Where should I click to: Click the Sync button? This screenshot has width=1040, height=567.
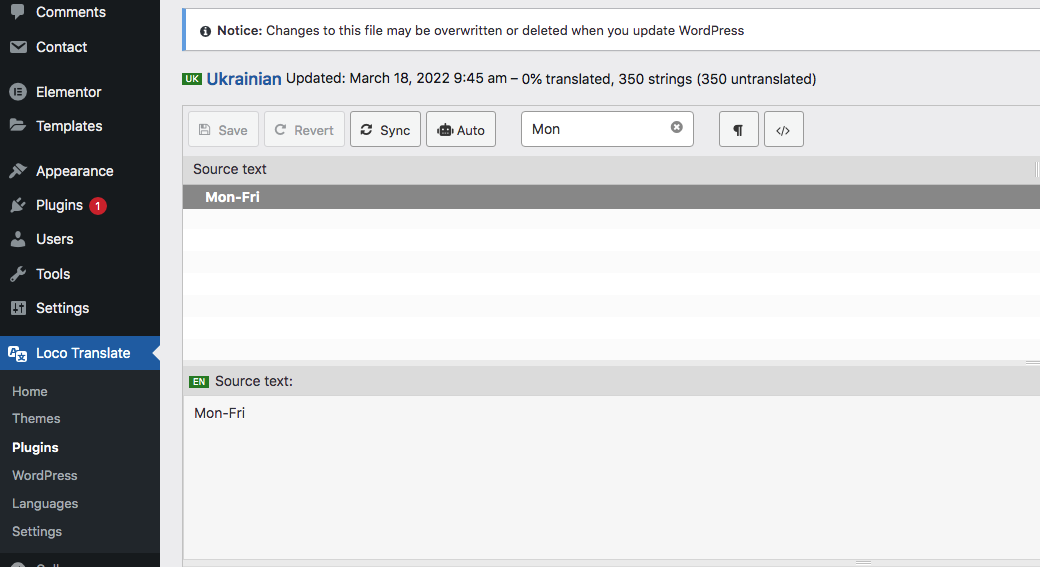(x=385, y=129)
